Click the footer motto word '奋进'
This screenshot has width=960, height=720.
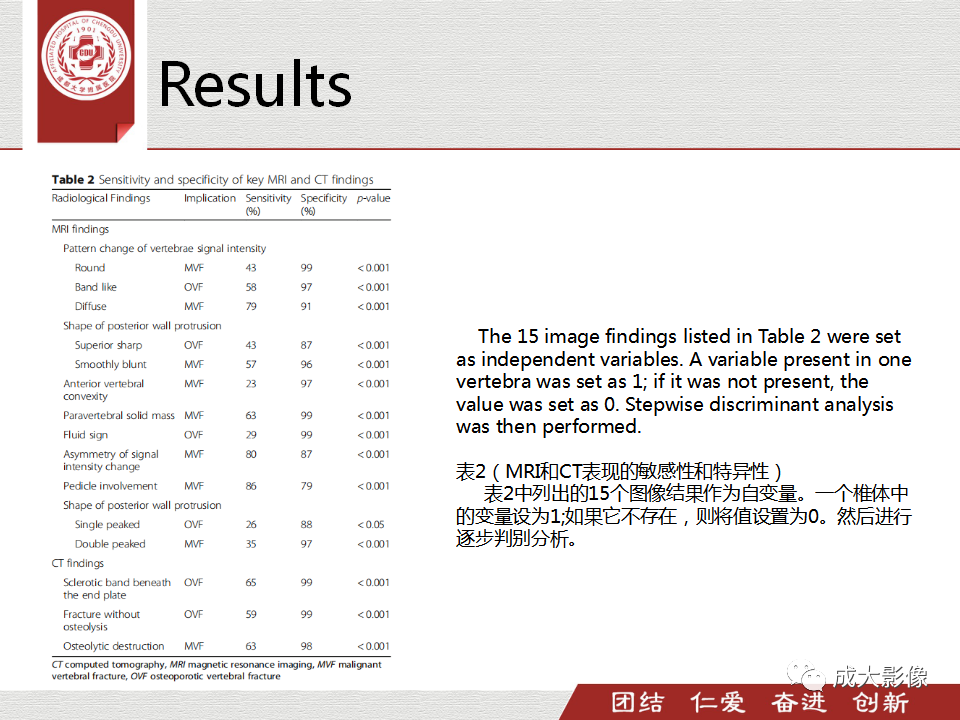tap(798, 702)
